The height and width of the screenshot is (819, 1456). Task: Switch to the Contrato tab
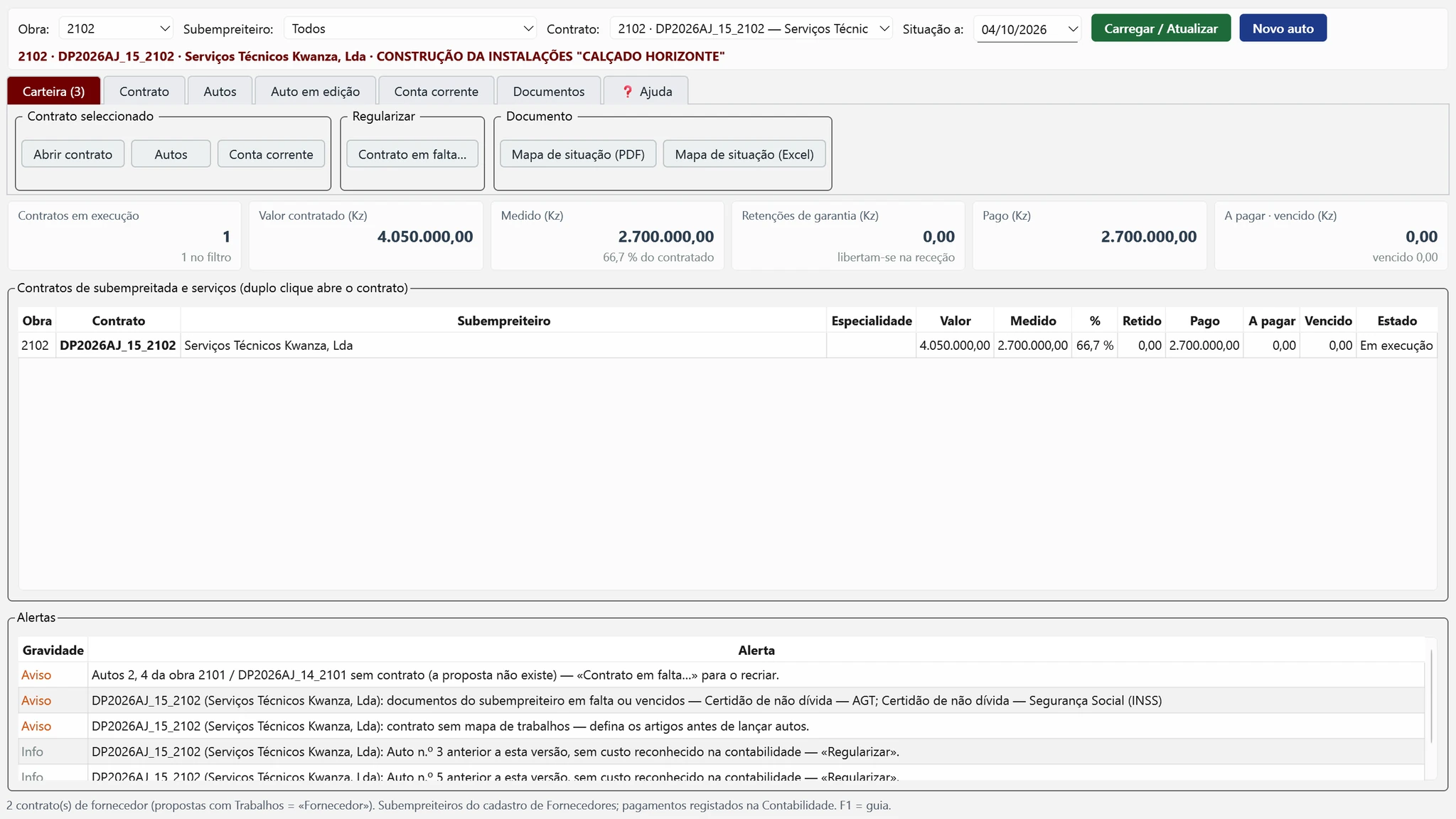[144, 91]
